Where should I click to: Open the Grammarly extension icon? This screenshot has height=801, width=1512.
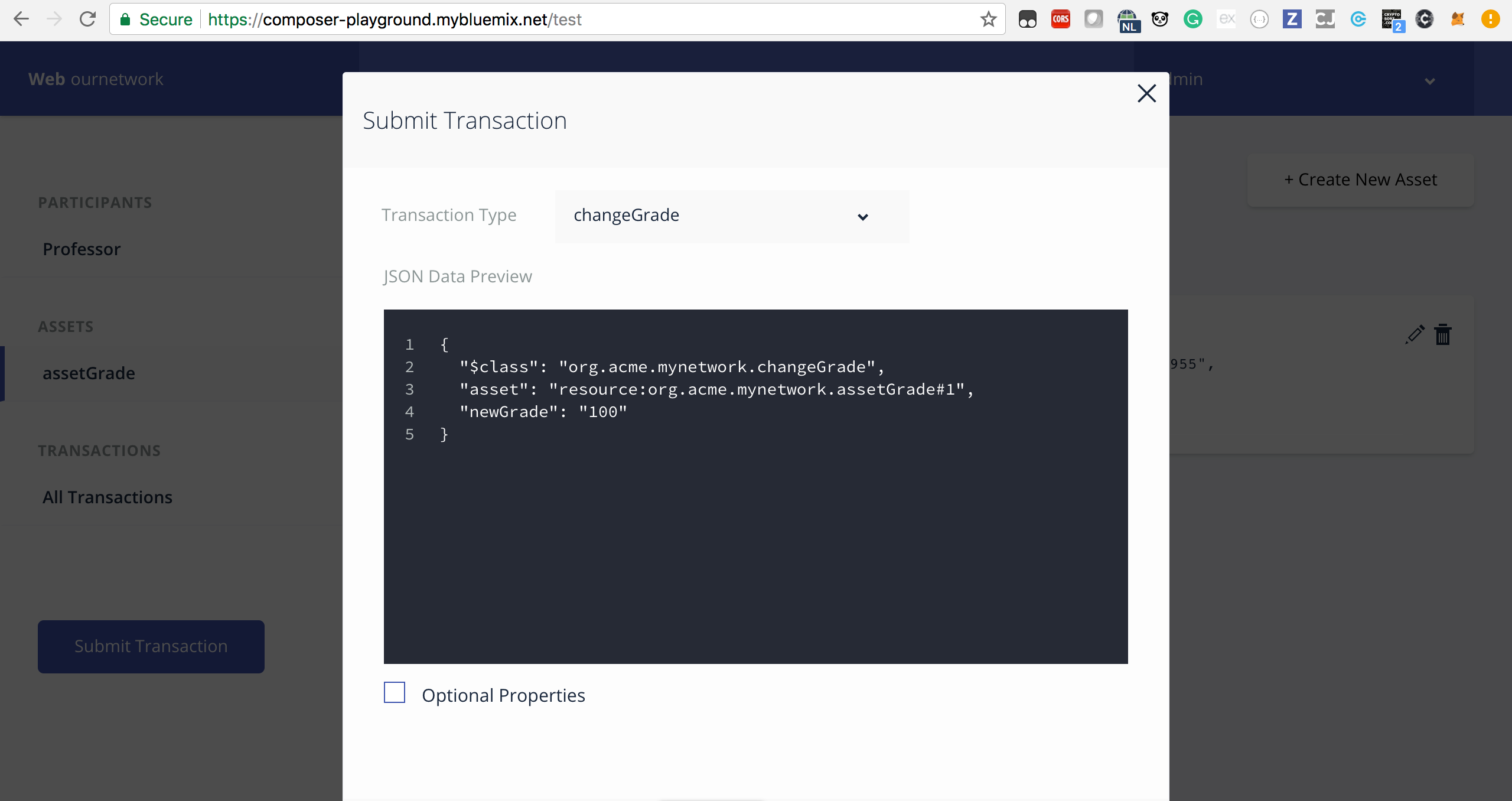coord(1192,19)
